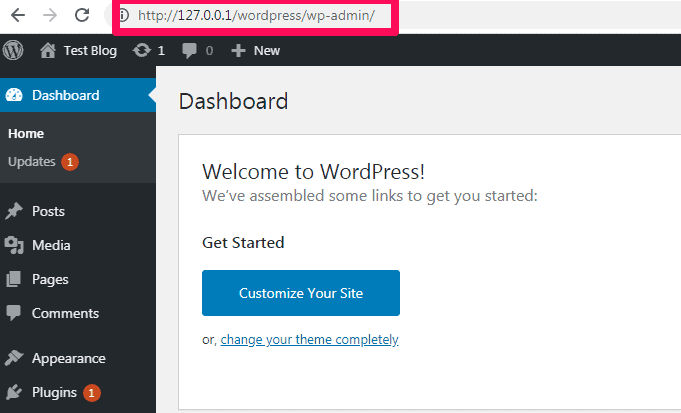681x413 pixels.
Task: Click the Pages sidebar icon
Action: pos(14,279)
